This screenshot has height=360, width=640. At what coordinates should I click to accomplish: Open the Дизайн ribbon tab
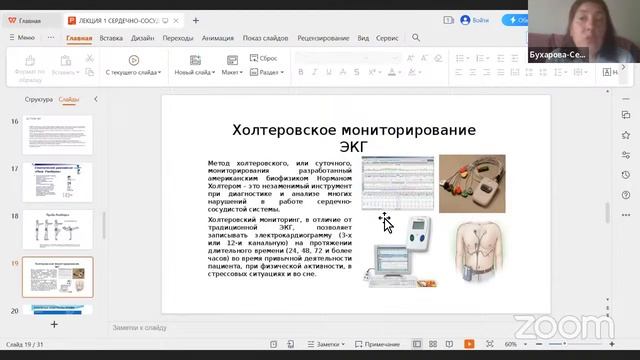click(142, 38)
